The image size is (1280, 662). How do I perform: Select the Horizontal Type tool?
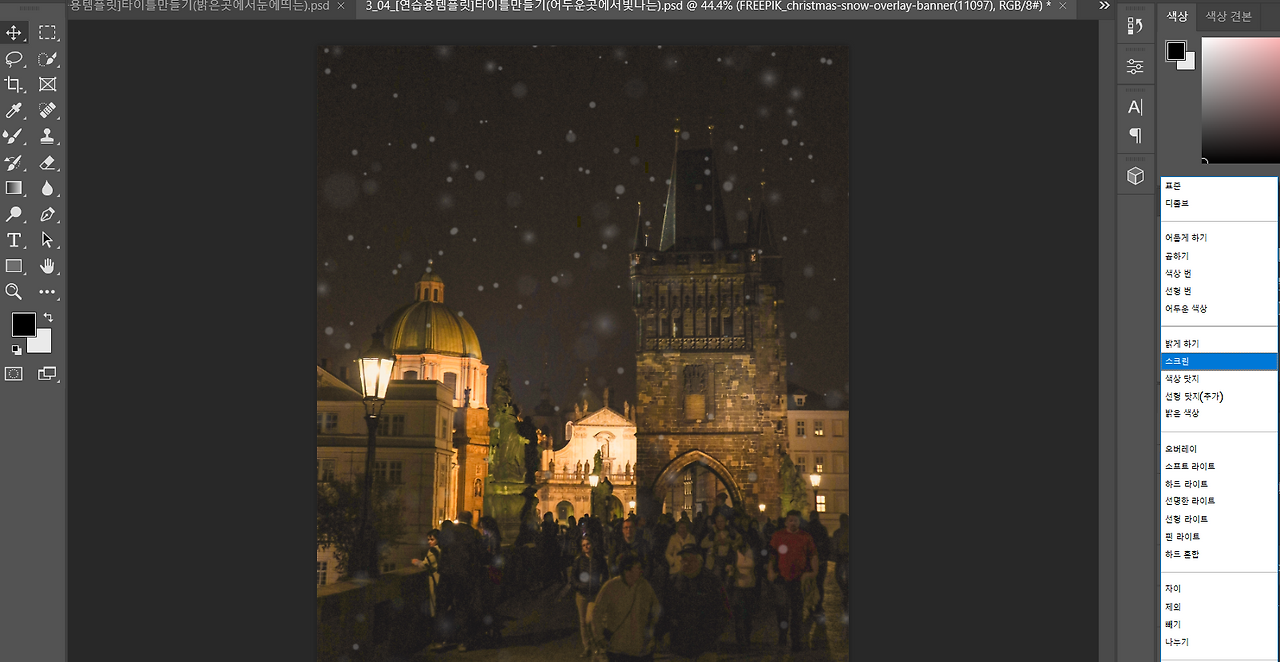tap(14, 240)
